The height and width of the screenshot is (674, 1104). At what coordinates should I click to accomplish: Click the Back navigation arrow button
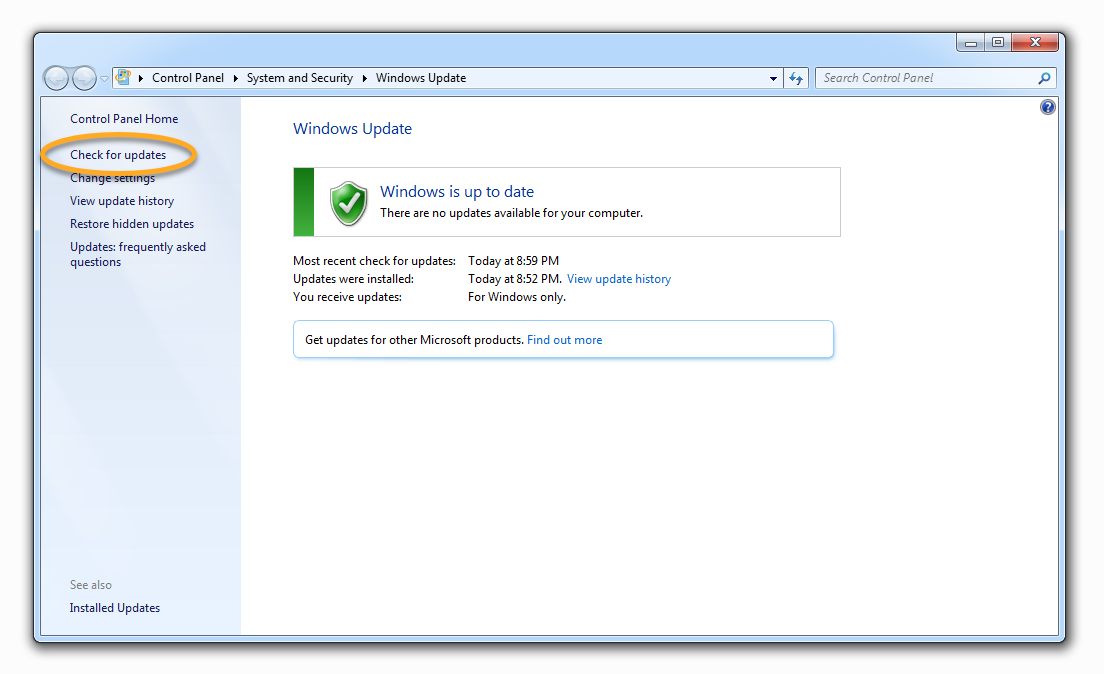57,78
